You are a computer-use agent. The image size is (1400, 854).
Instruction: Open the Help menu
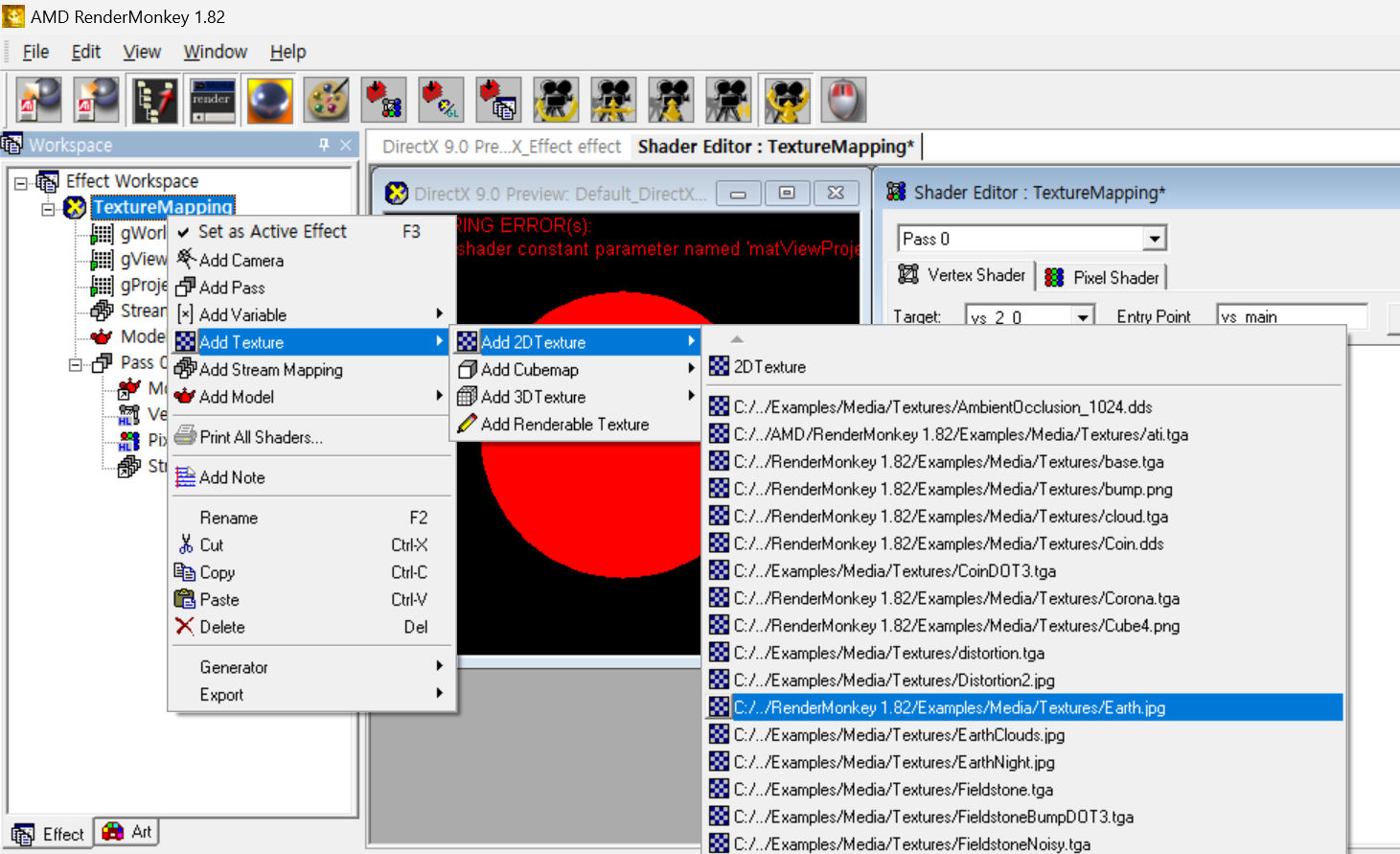click(x=287, y=52)
